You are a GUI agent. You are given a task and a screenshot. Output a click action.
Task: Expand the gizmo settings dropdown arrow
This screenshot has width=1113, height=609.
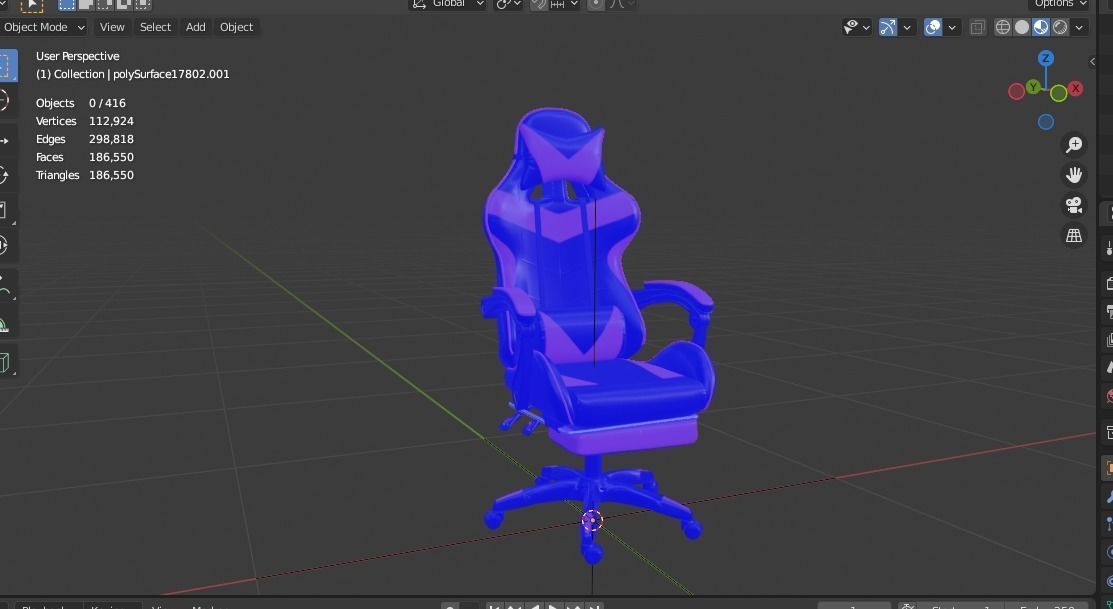pos(906,28)
